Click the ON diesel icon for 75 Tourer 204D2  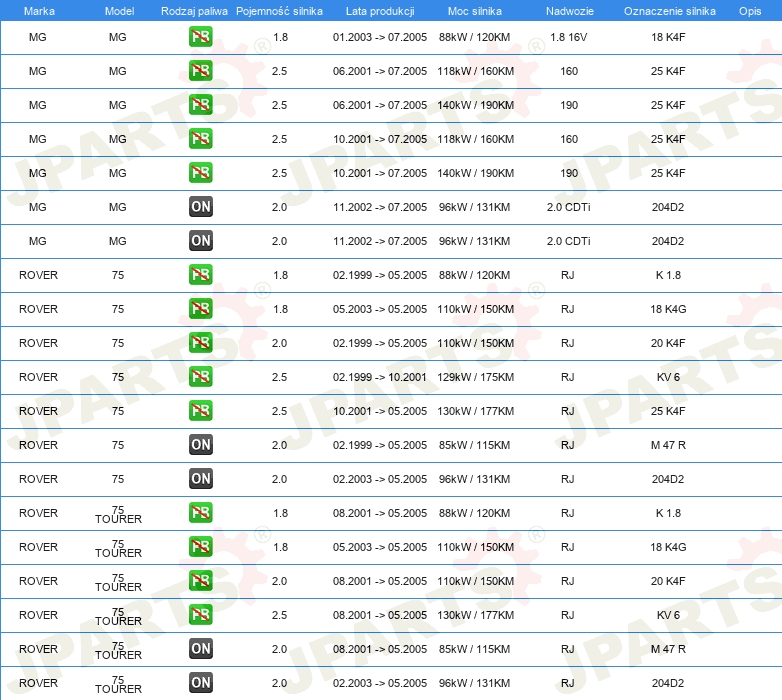(200, 683)
